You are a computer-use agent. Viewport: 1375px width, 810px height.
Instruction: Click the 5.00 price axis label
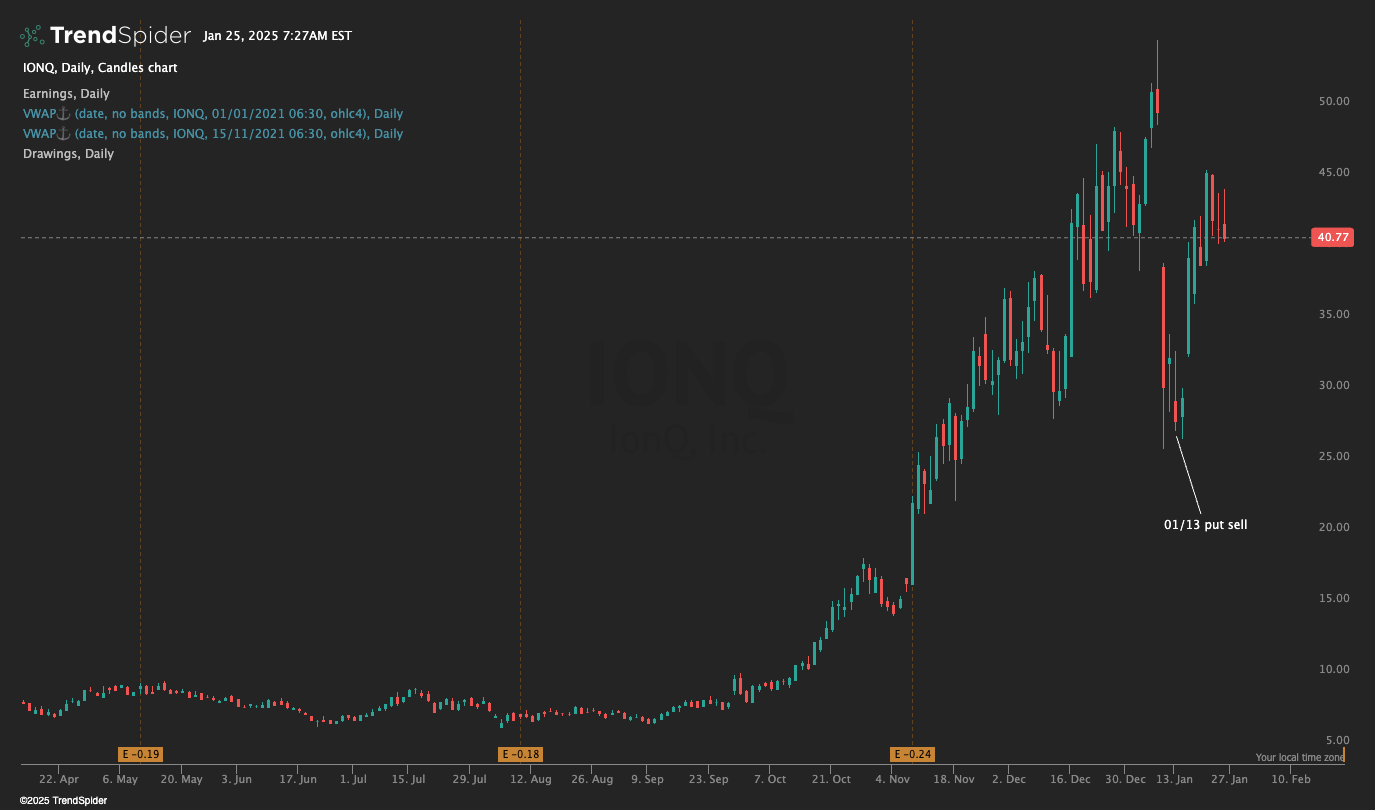(x=1337, y=740)
